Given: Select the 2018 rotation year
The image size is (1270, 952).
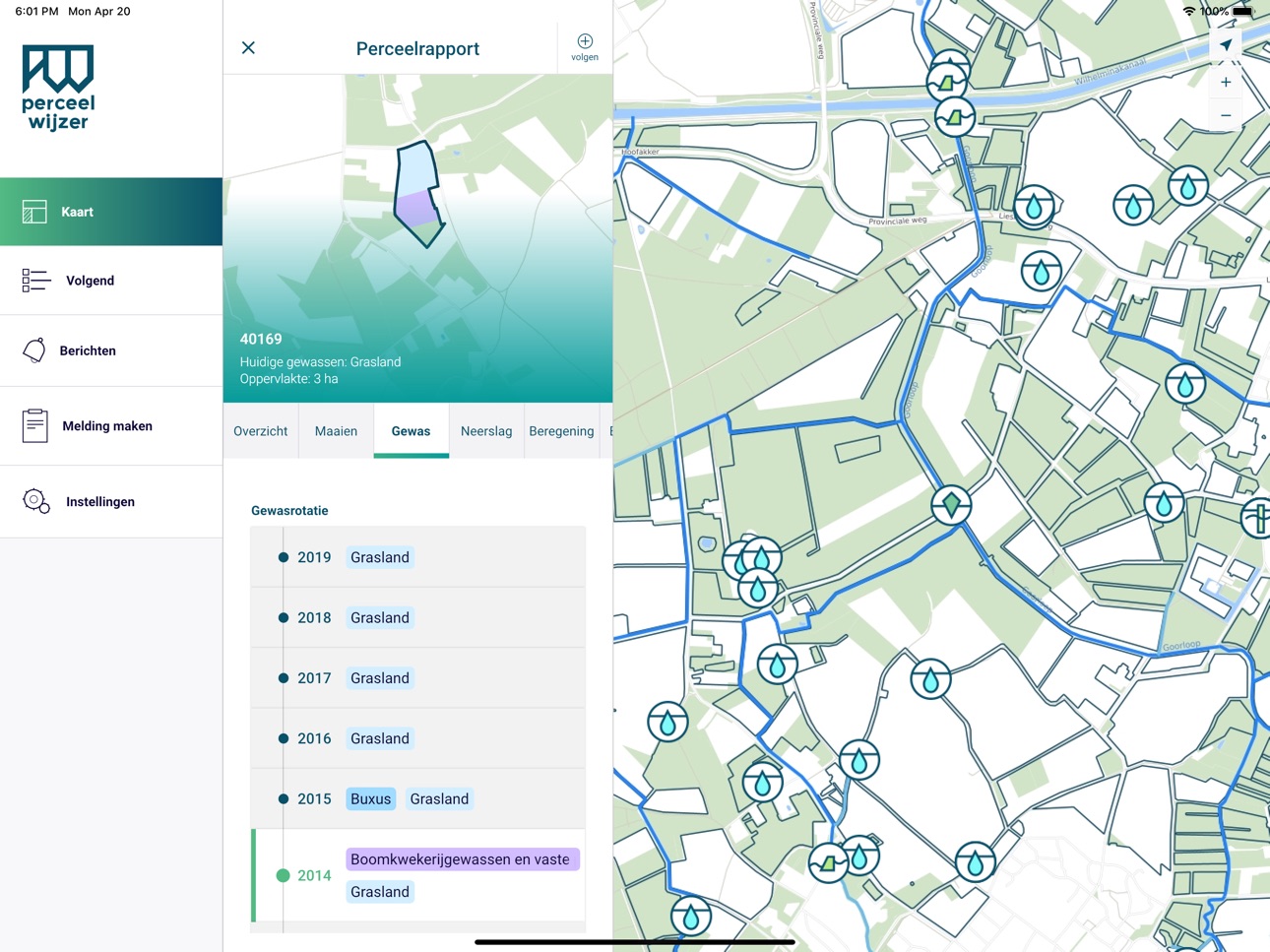Looking at the screenshot, I should (x=314, y=618).
